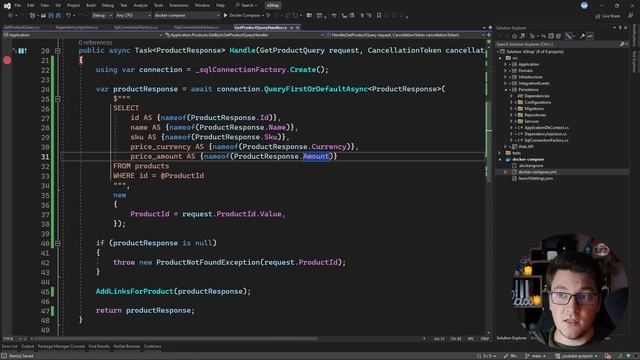Expand the Domain project node
Screen dimensions: 640x360
[x=505, y=71]
